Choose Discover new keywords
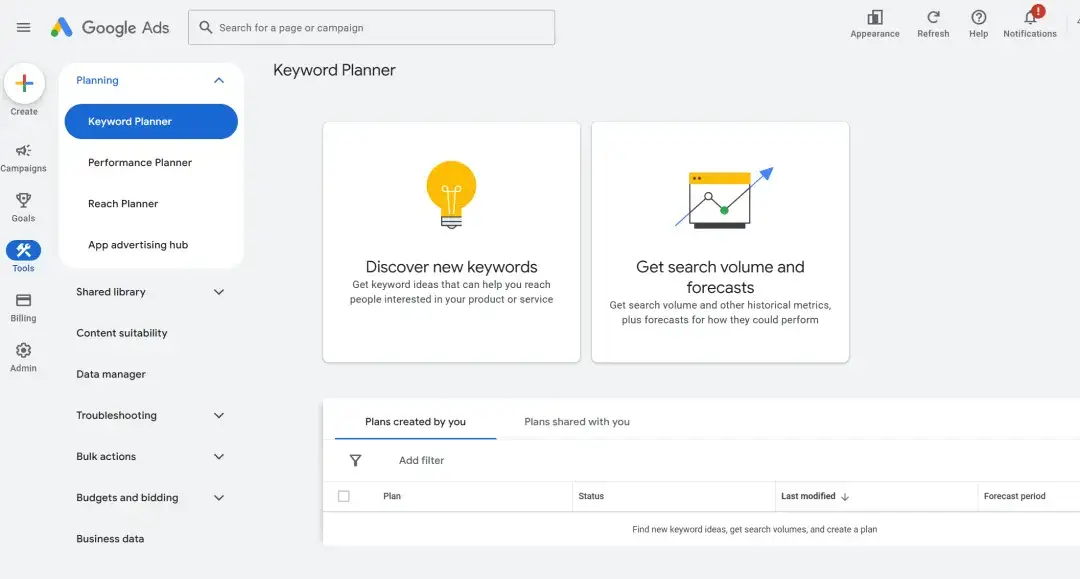 point(451,242)
